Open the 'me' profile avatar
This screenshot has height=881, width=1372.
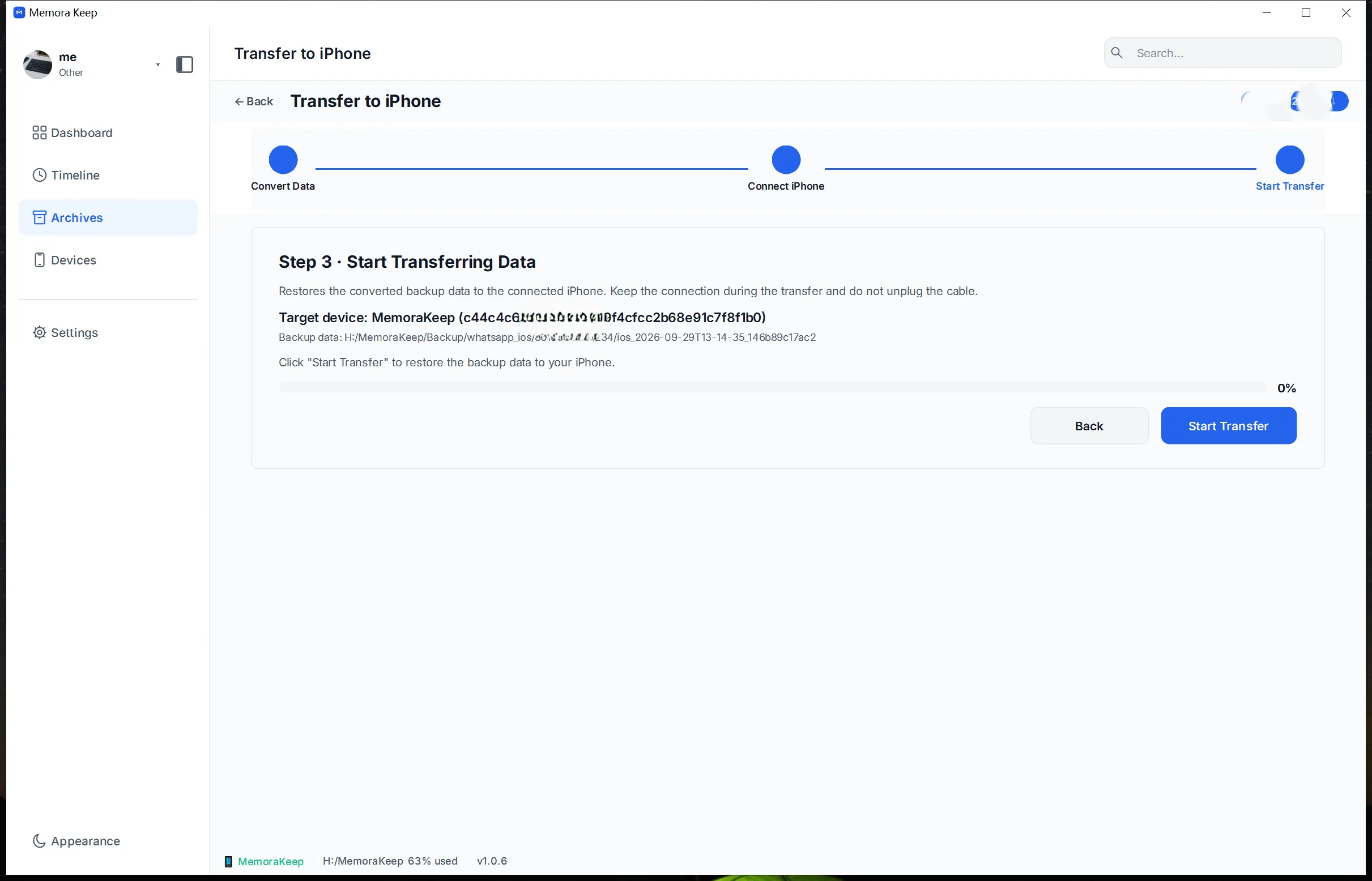pos(38,65)
